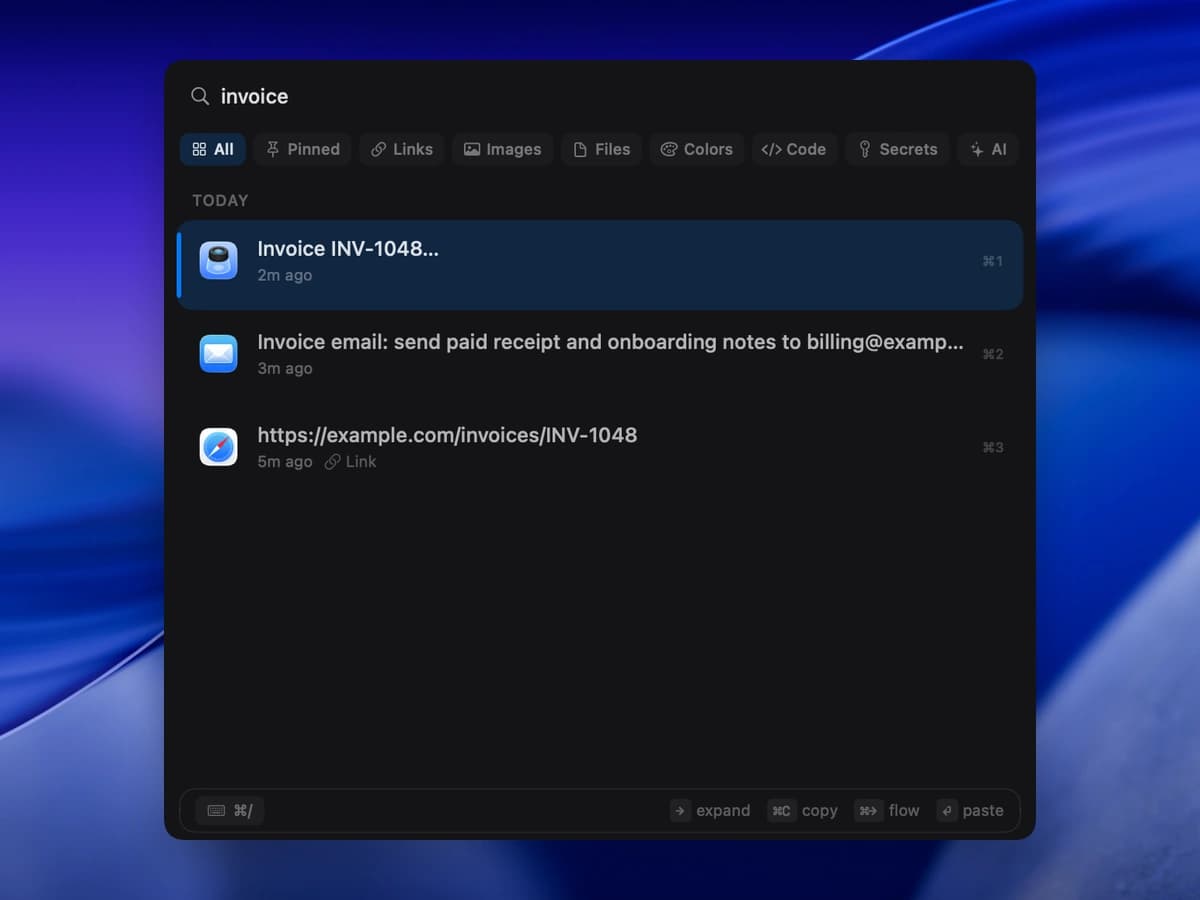Switch to the Code filter tab

(794, 149)
